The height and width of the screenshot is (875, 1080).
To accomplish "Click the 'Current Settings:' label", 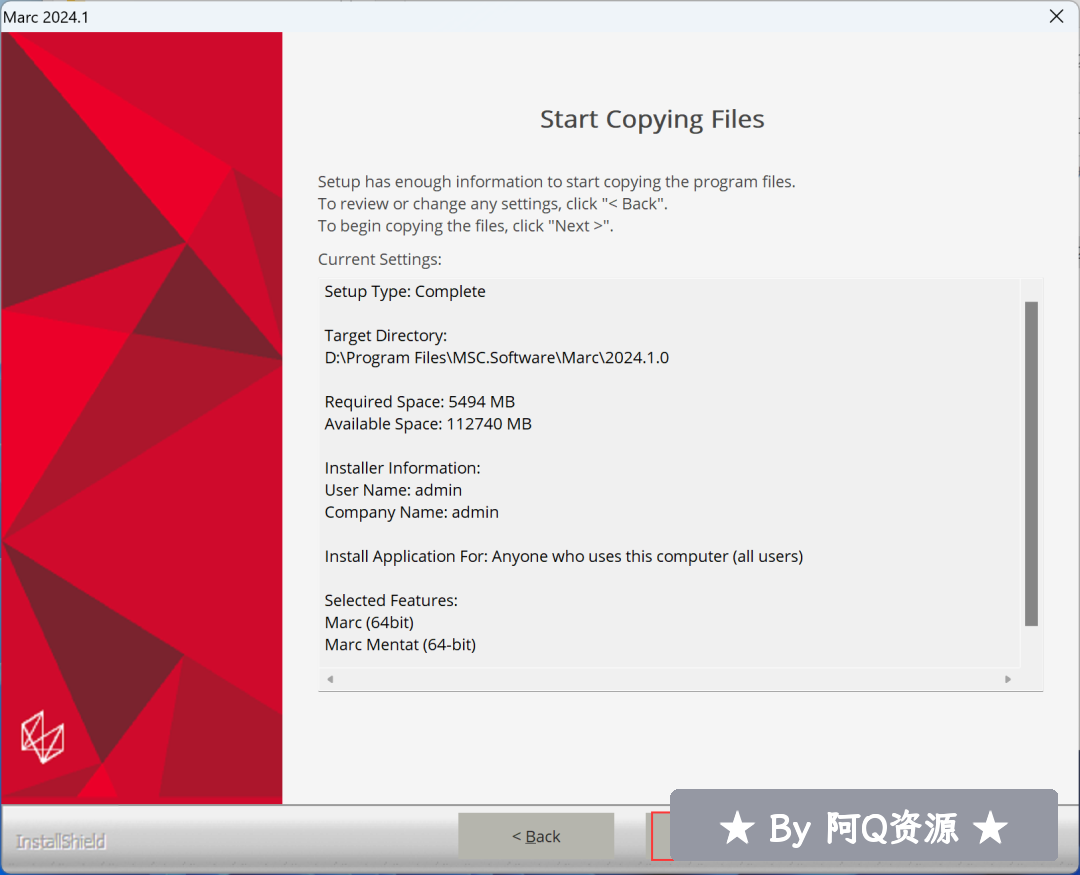I will pyautogui.click(x=380, y=259).
